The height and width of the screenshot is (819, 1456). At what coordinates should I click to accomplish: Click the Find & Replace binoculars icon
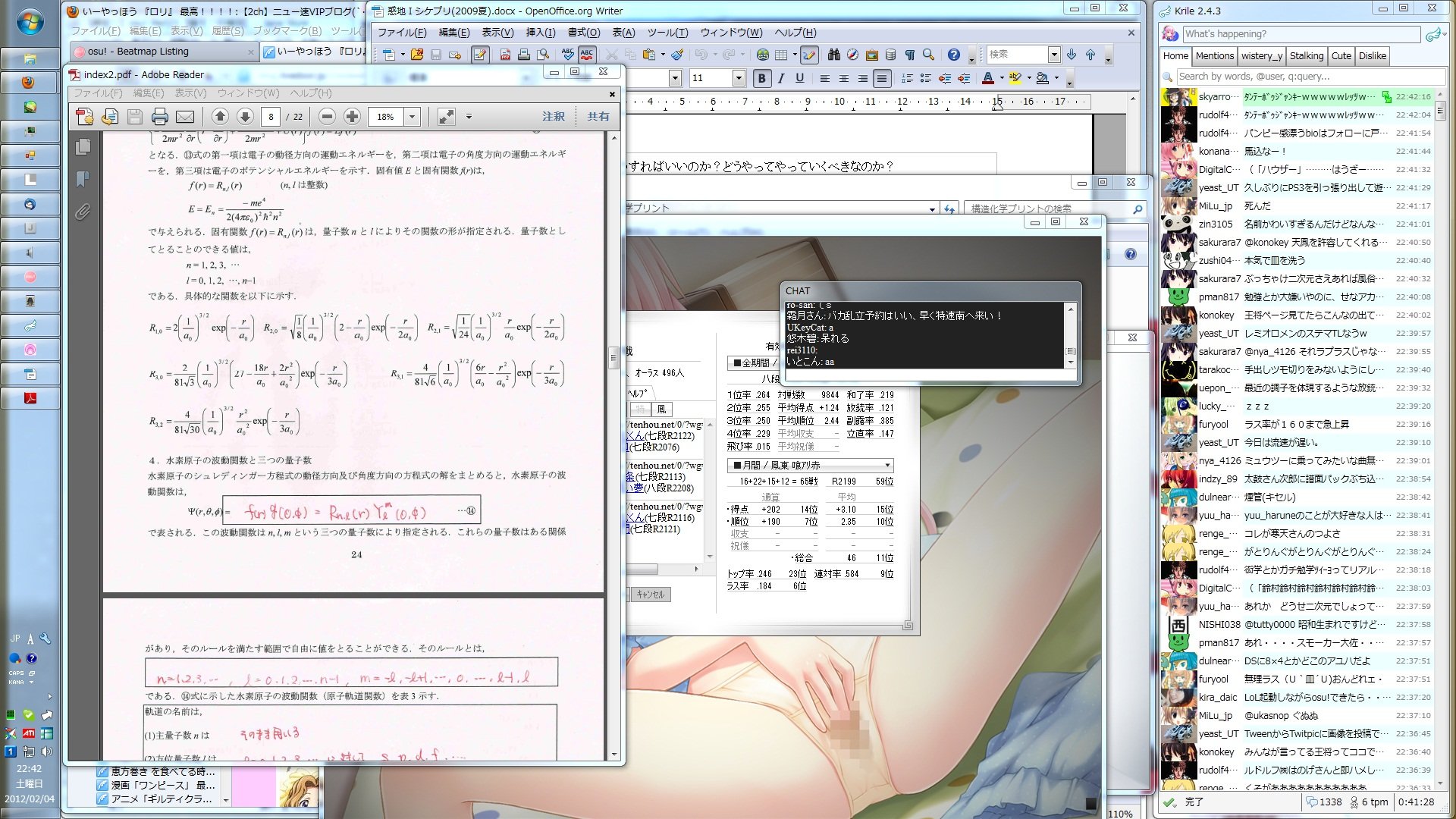tap(833, 55)
